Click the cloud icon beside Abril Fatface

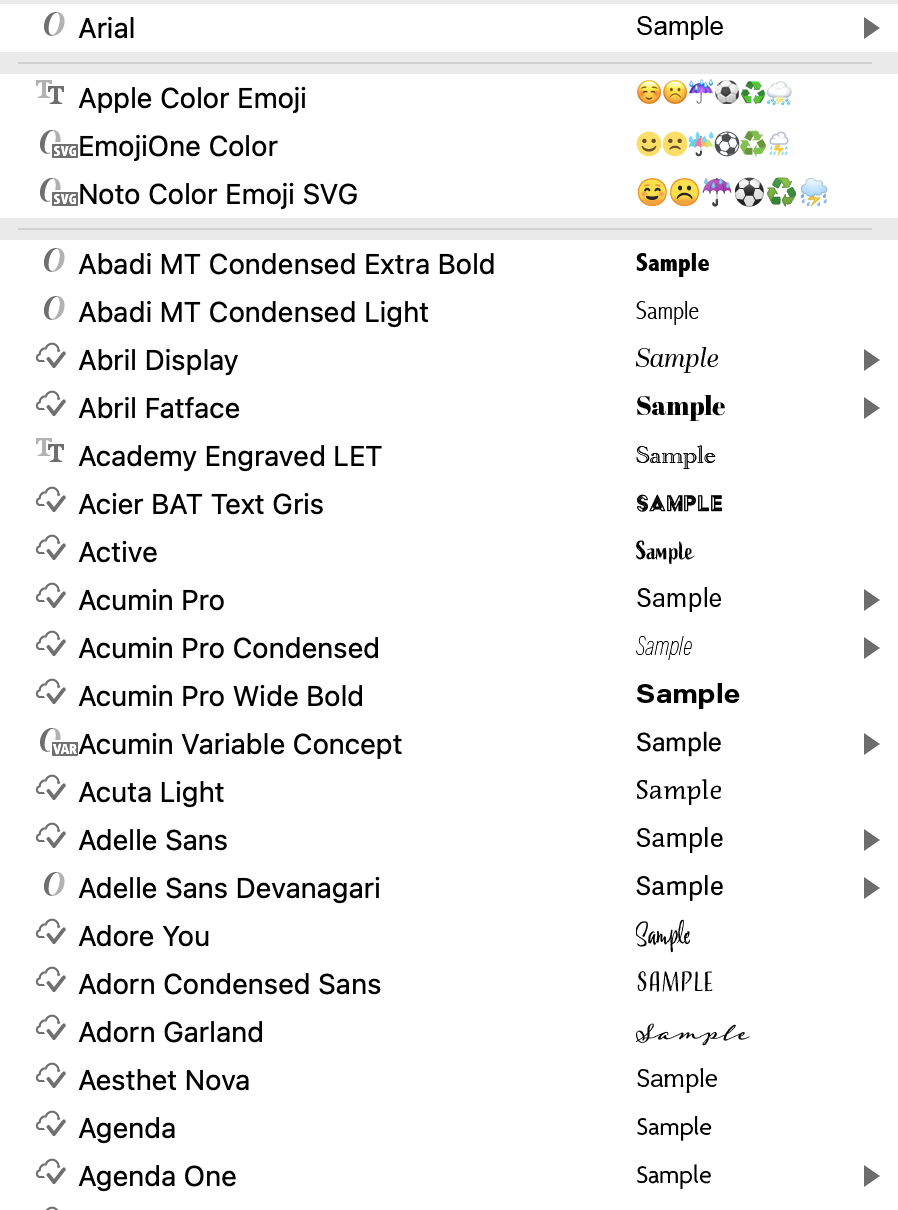(51, 404)
